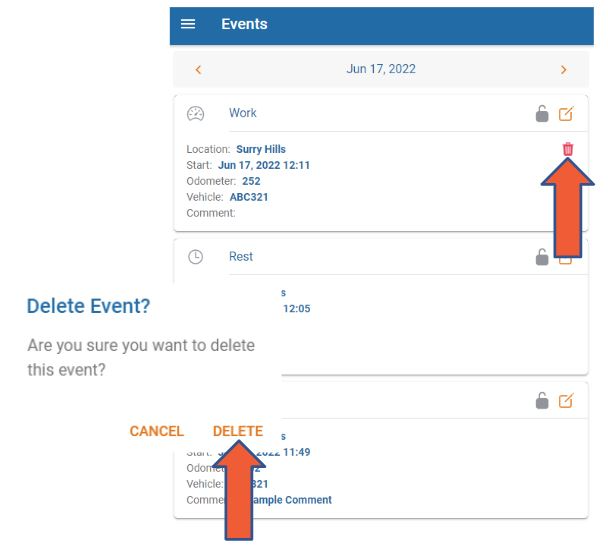Click the Events header title

pyautogui.click(x=244, y=24)
